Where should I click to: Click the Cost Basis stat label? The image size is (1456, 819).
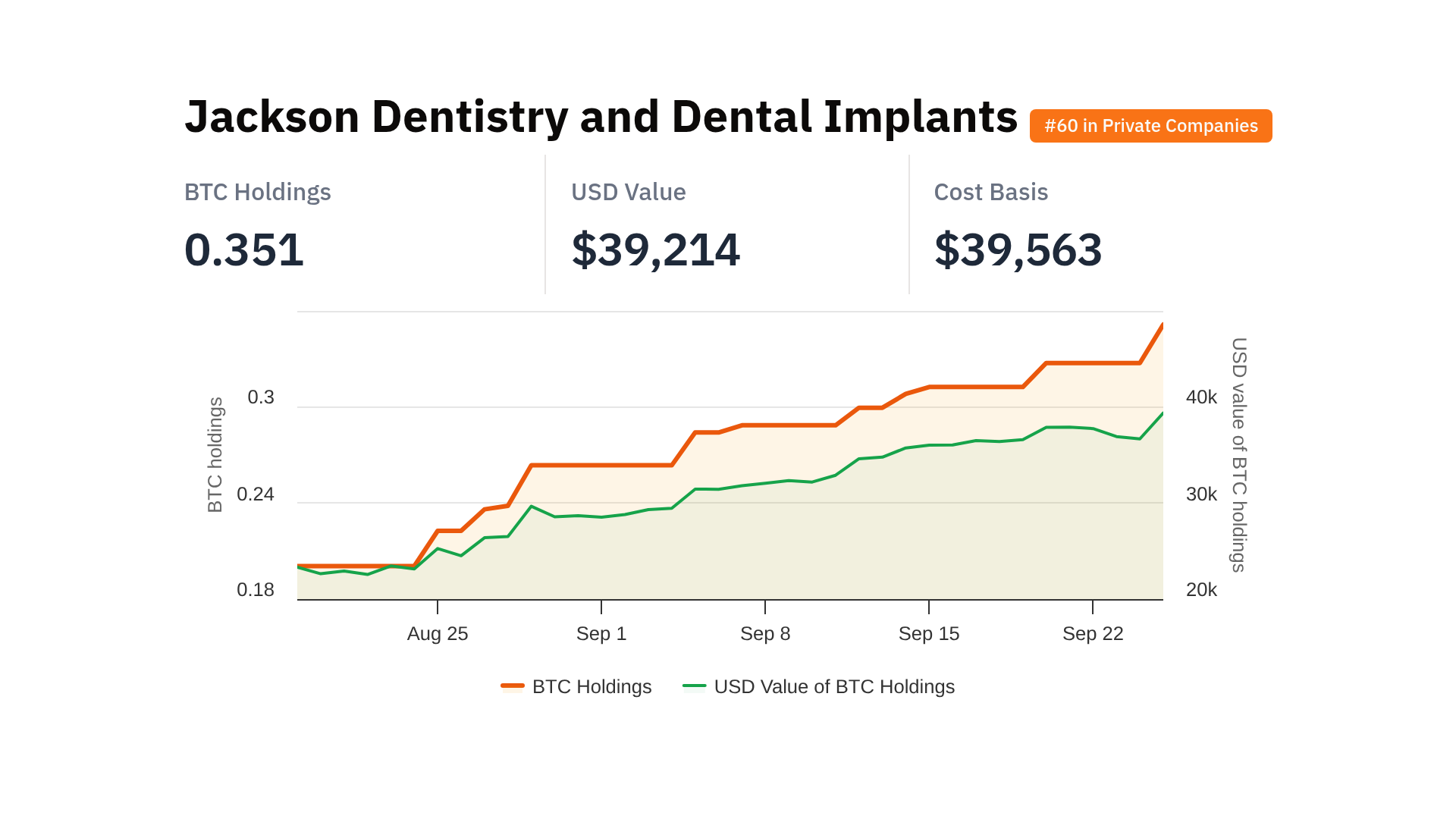point(990,192)
